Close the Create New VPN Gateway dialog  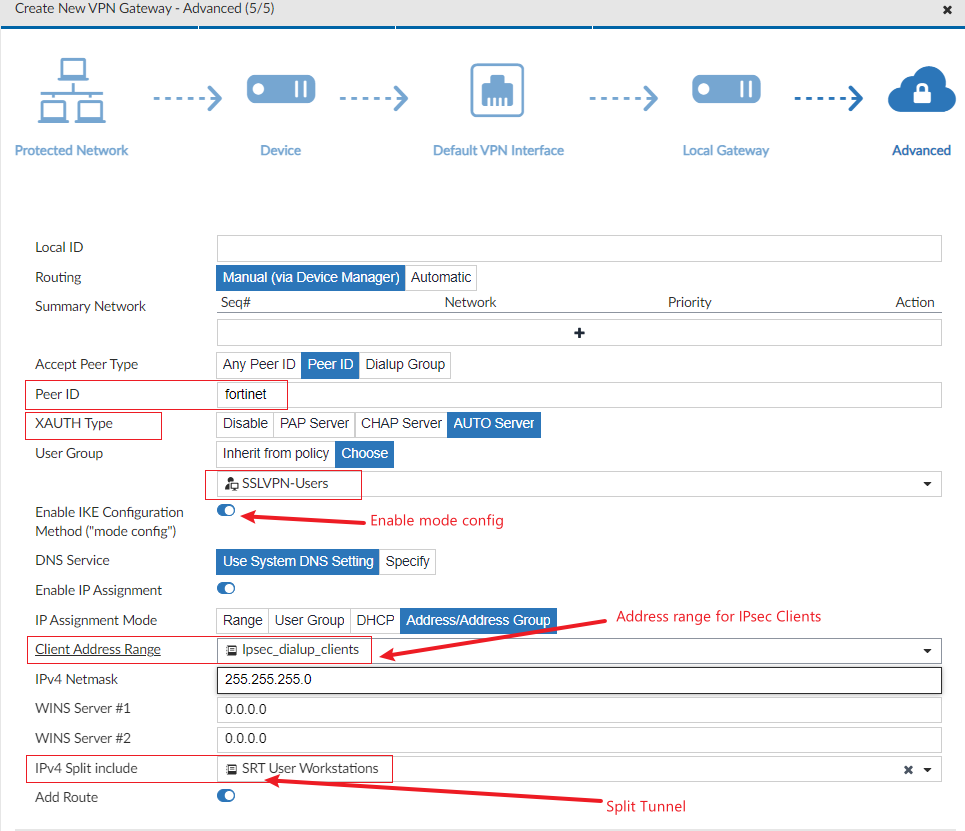coord(947,10)
